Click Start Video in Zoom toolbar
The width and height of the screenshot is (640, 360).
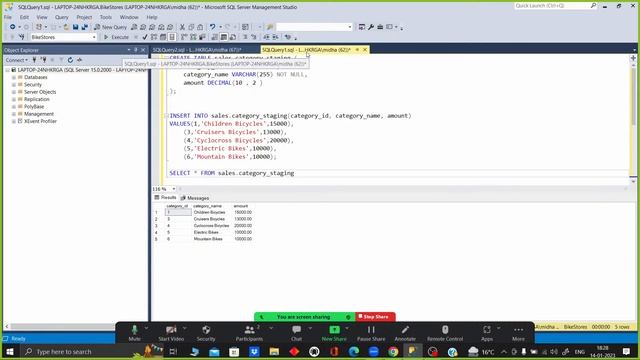pyautogui.click(x=171, y=333)
